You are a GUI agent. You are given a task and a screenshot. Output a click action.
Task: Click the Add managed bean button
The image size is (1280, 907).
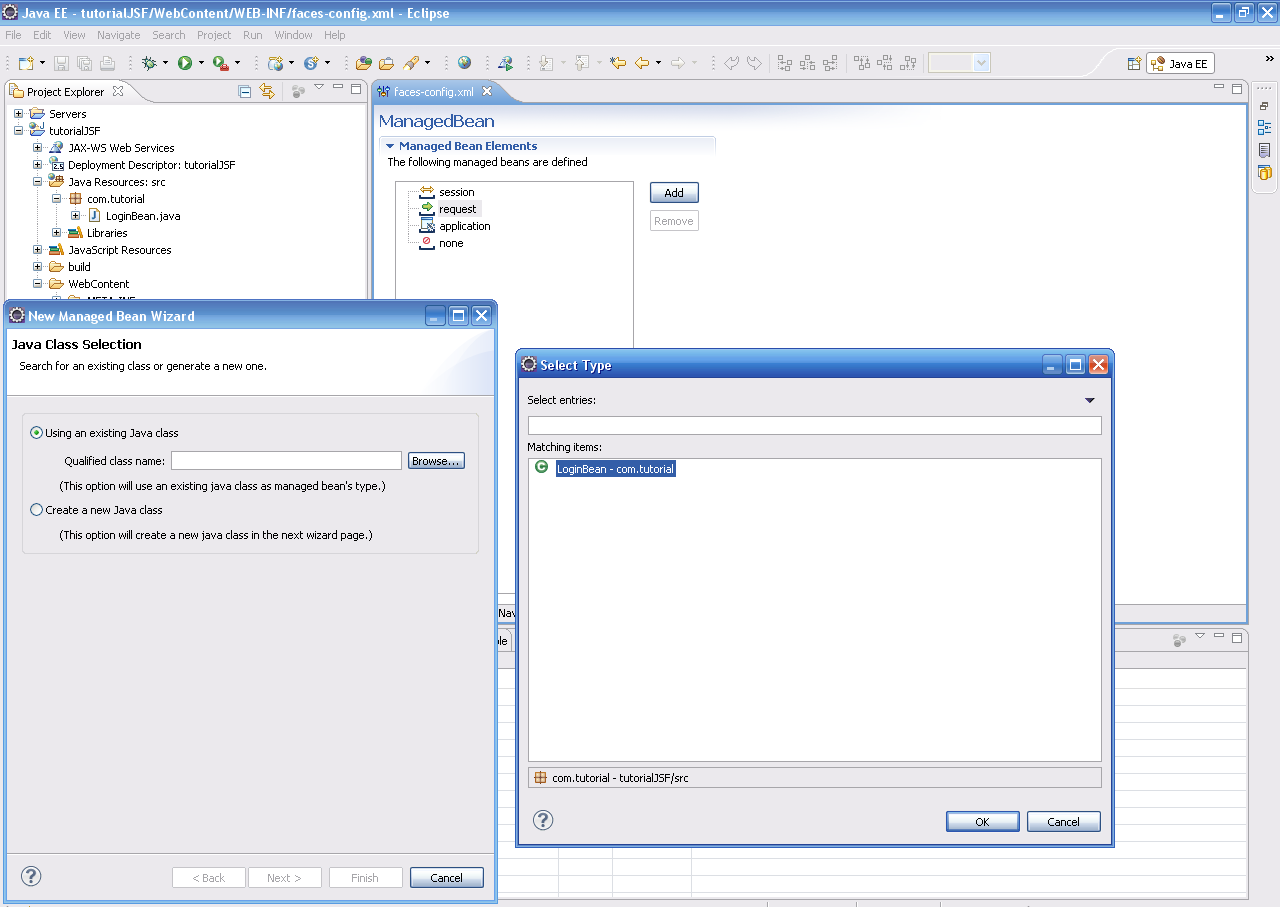coord(674,193)
